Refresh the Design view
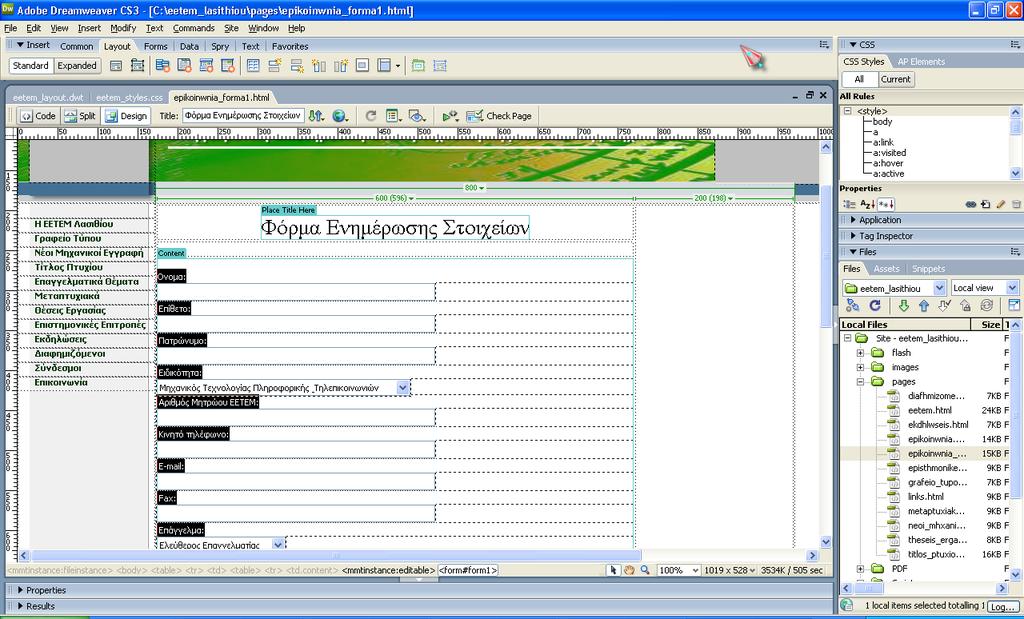 [x=371, y=116]
